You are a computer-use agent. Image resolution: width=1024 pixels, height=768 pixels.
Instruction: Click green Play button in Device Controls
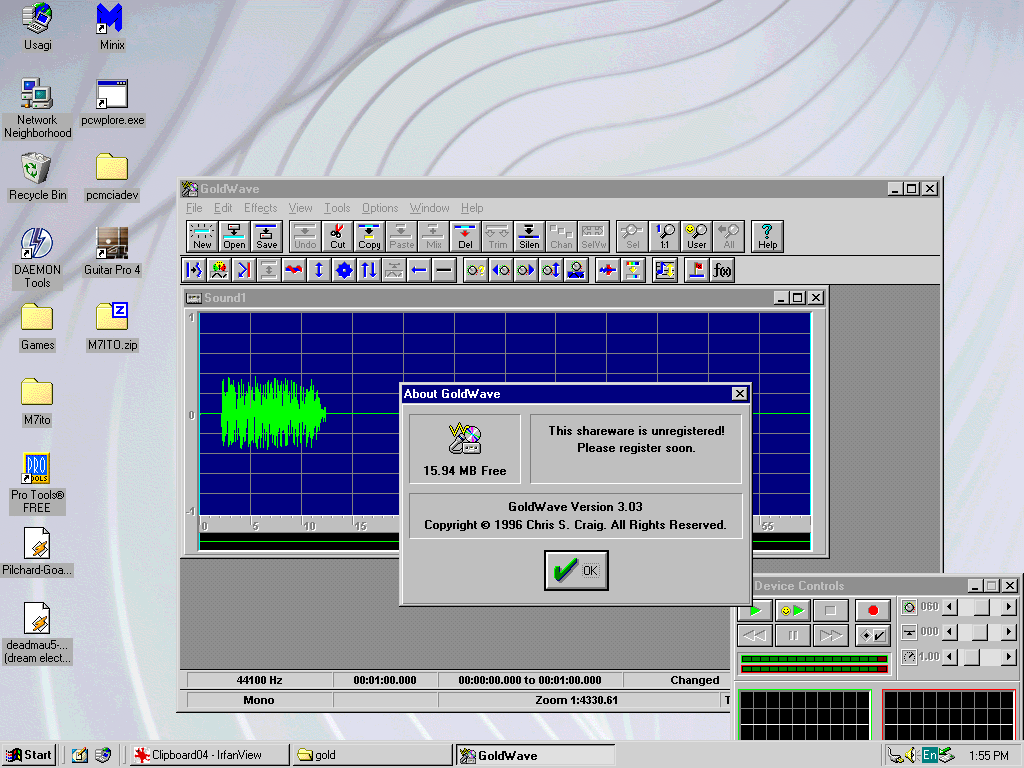[756, 611]
